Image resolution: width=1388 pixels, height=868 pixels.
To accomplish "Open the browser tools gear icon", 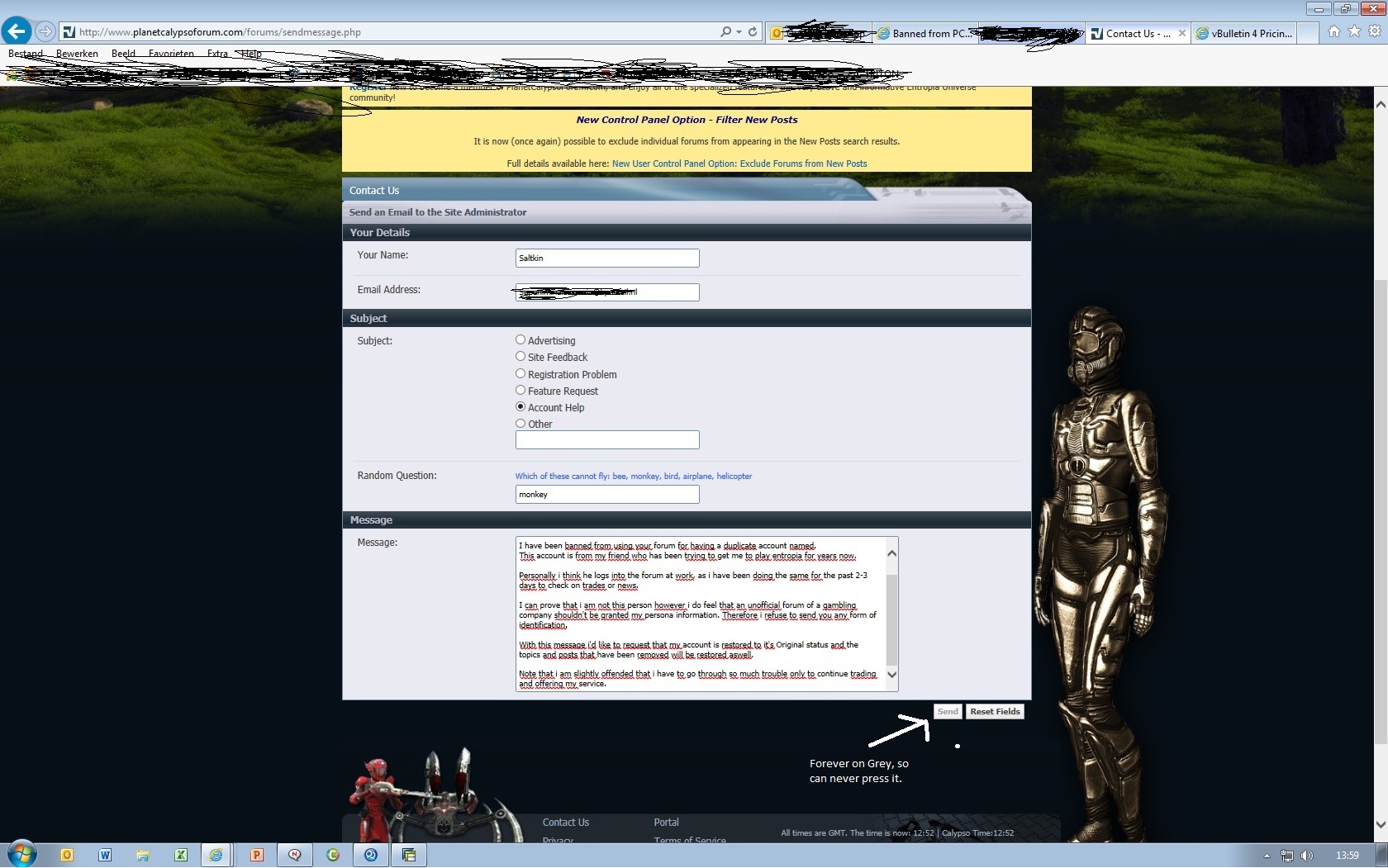I will [1375, 31].
